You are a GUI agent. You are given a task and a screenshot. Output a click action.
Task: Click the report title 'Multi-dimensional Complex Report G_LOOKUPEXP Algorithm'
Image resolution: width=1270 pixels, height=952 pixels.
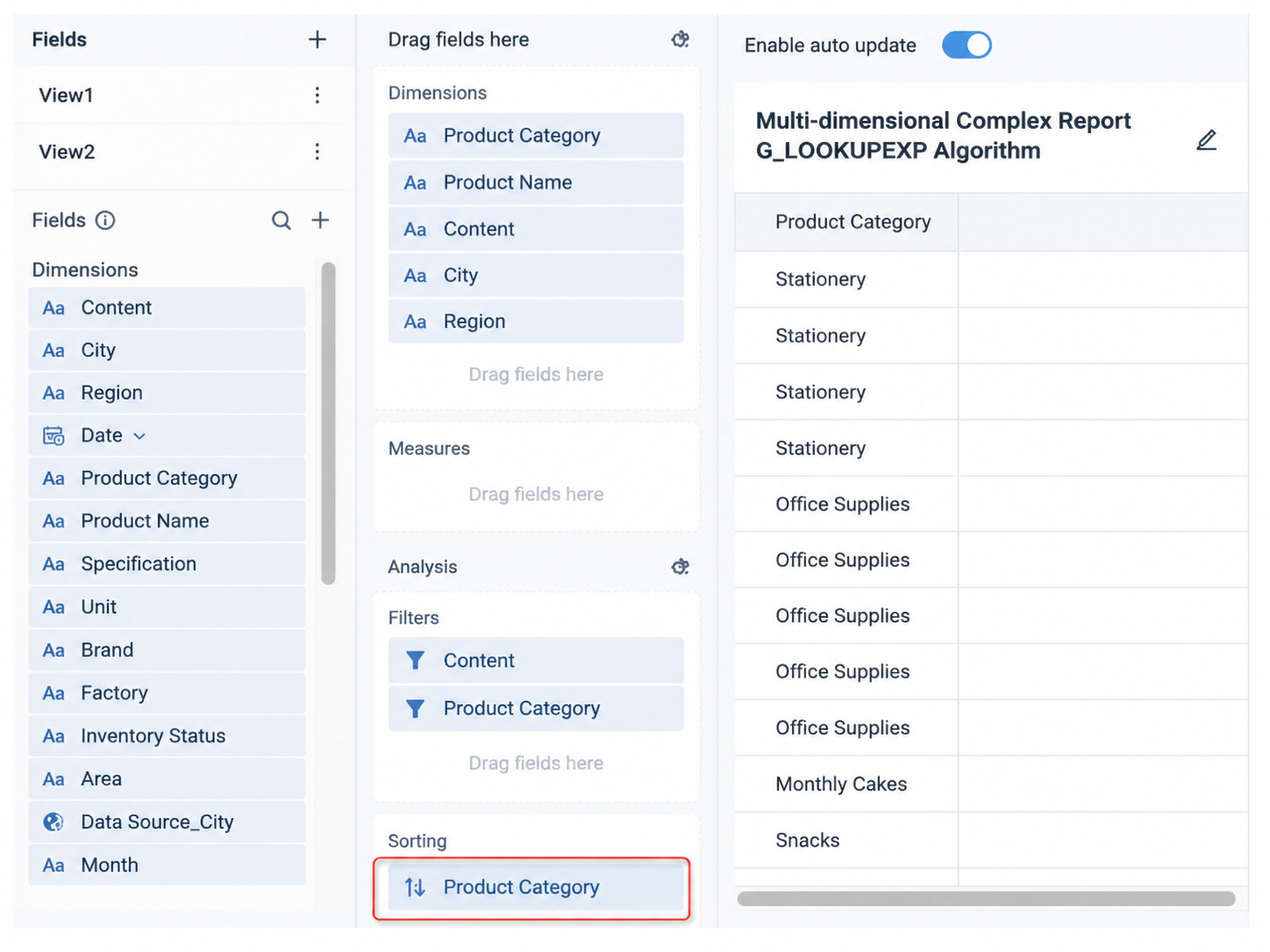943,136
